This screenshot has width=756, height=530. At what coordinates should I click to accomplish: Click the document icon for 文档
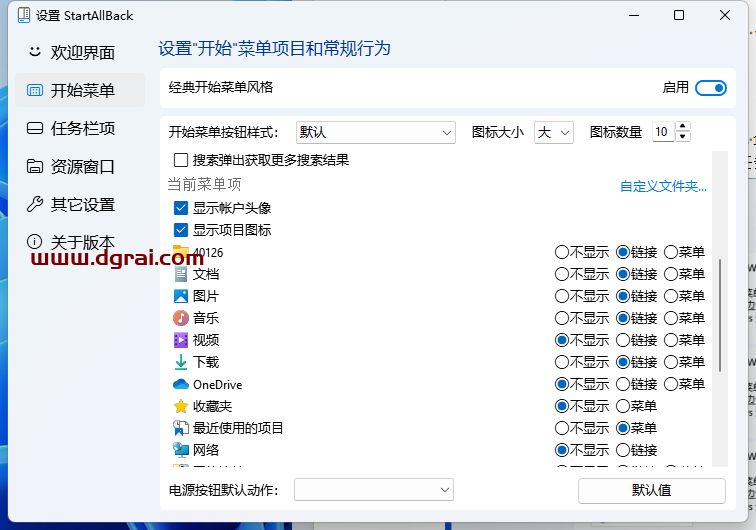point(181,274)
